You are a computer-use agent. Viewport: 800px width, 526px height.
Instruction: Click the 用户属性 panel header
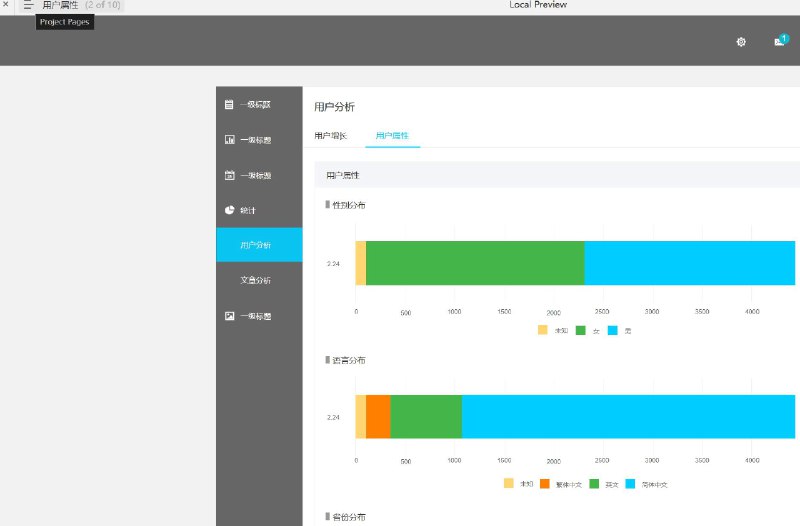click(x=557, y=175)
